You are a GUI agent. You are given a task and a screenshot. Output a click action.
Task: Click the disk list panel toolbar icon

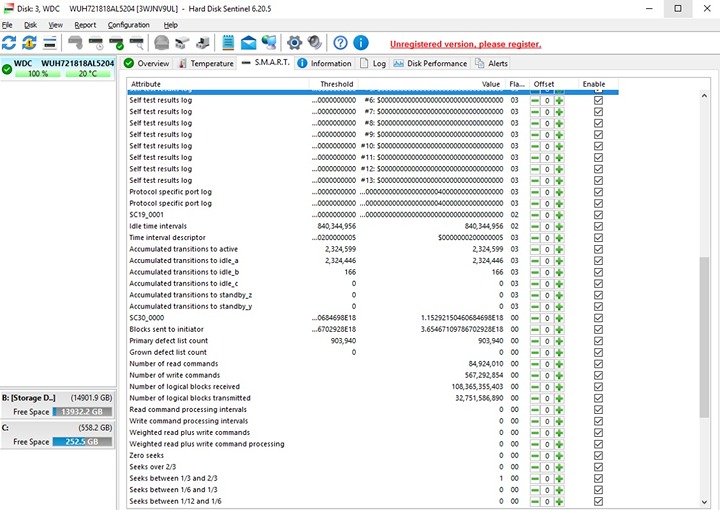point(50,43)
